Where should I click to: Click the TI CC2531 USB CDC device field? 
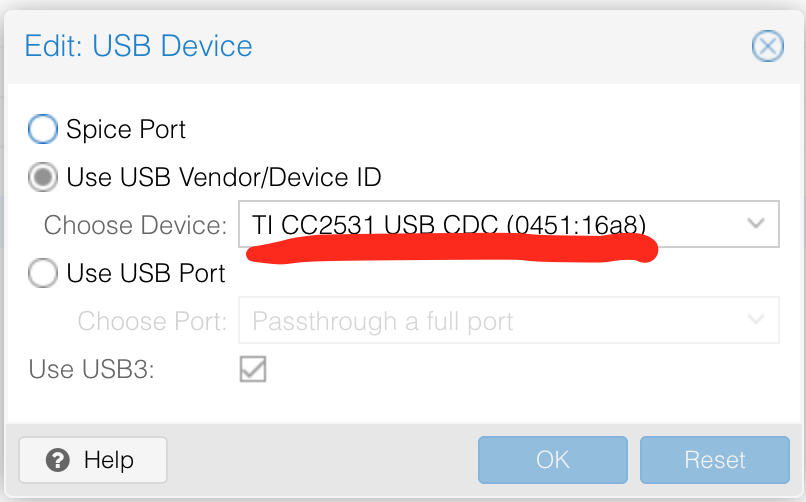coord(509,224)
